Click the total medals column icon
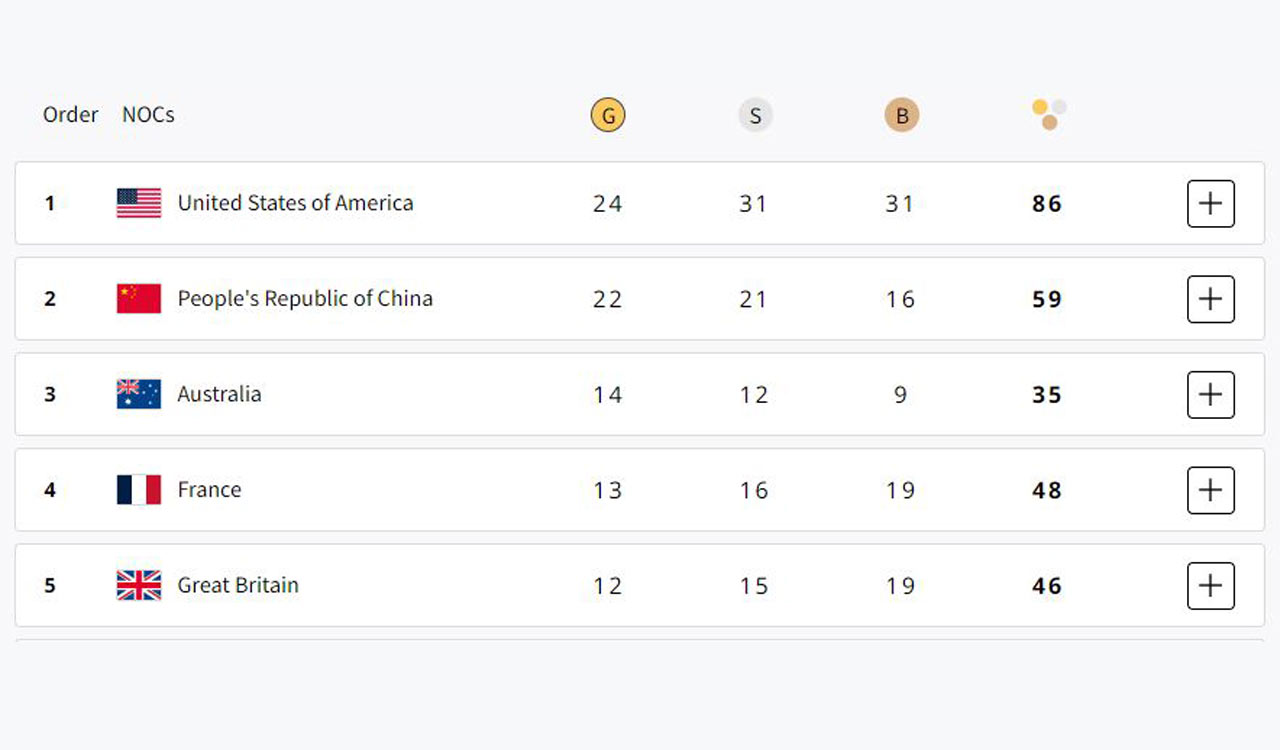The image size is (1280, 750). [x=1046, y=113]
